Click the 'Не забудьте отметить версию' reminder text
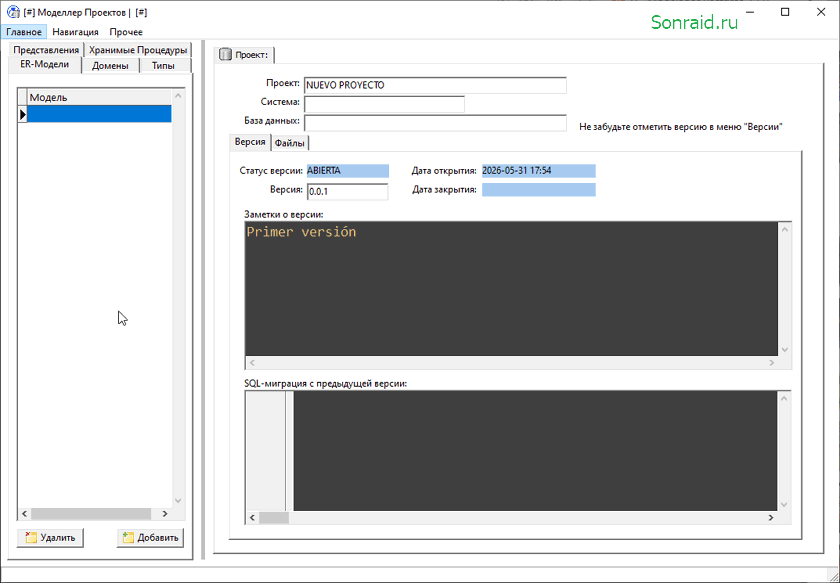 click(681, 127)
